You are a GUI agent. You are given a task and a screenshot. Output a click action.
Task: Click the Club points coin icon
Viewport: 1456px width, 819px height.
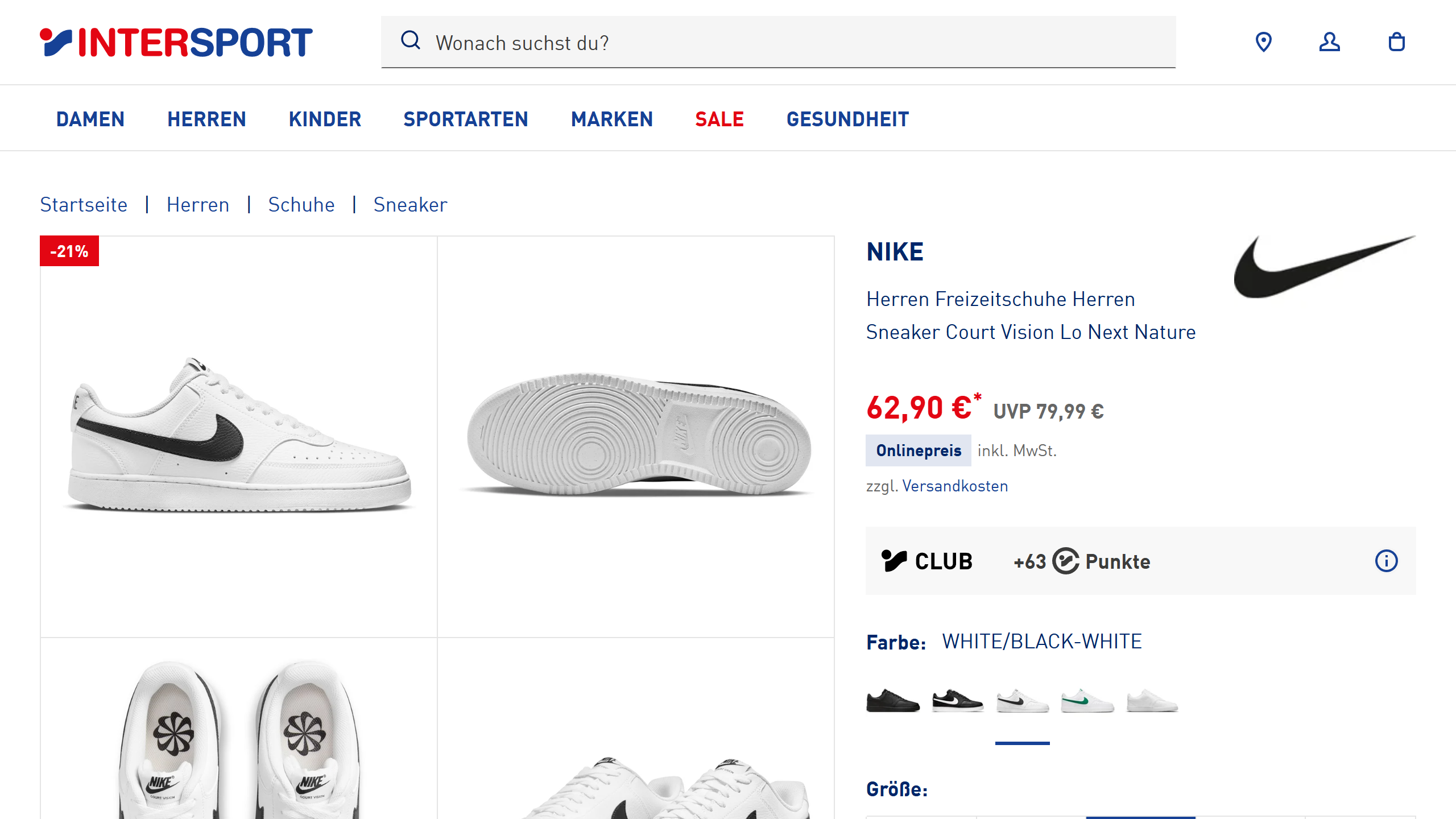[1065, 561]
